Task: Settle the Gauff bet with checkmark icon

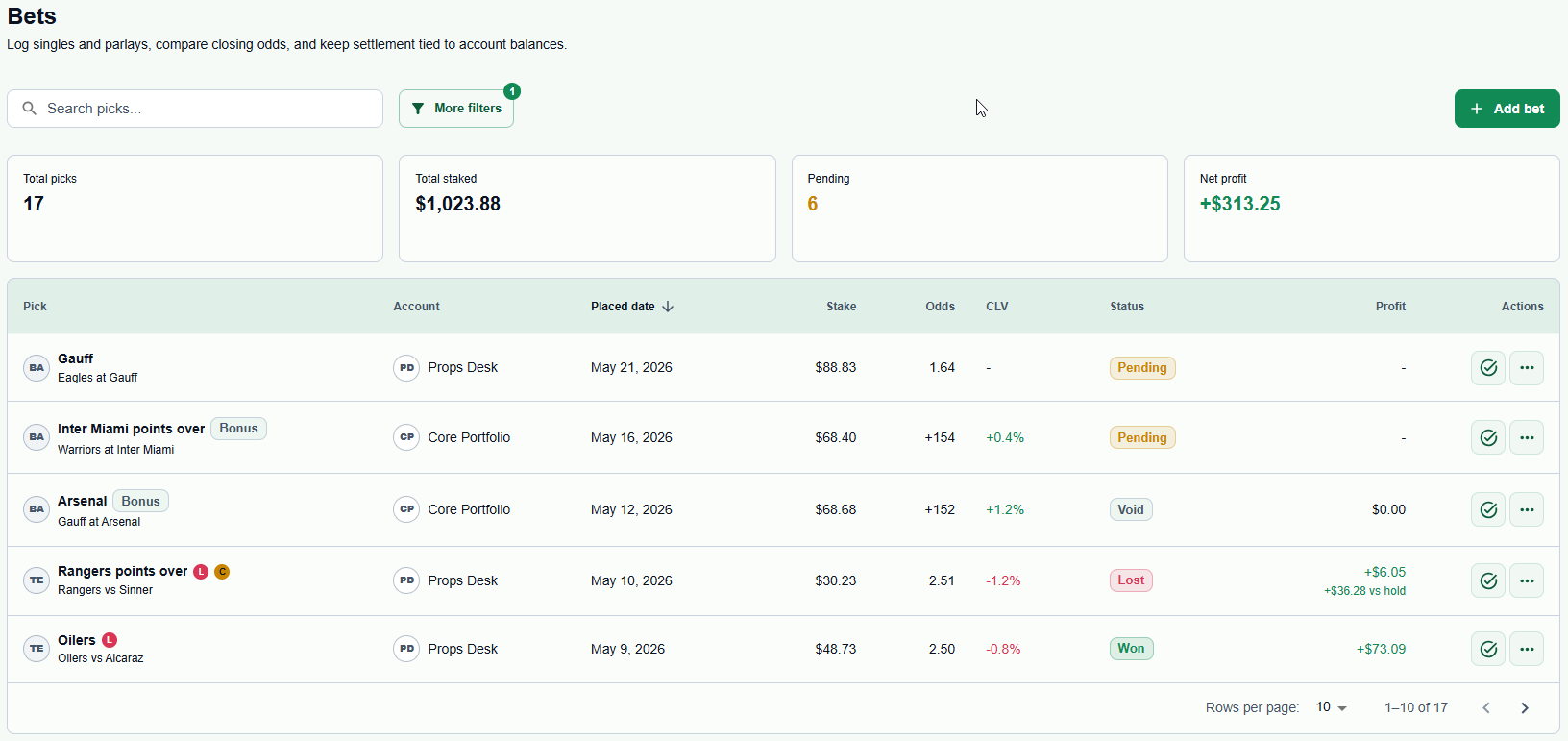Action: pos(1488,367)
